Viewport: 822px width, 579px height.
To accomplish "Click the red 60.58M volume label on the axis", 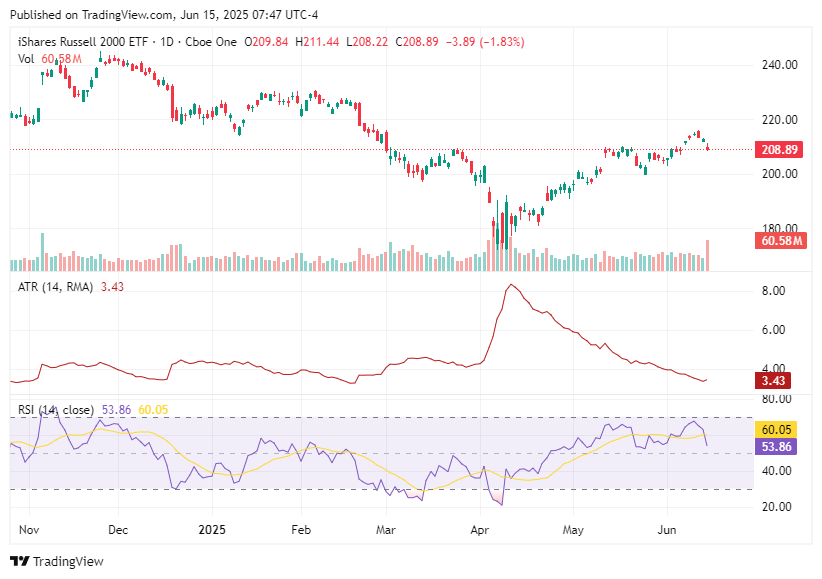I will click(x=781, y=241).
